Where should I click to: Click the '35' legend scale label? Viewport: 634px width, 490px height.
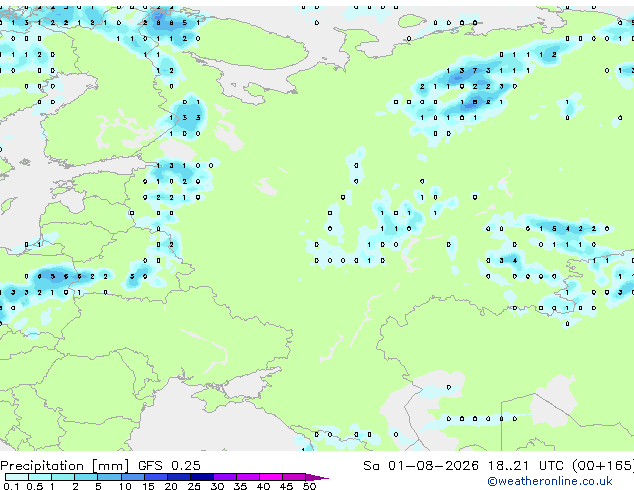(x=240, y=486)
